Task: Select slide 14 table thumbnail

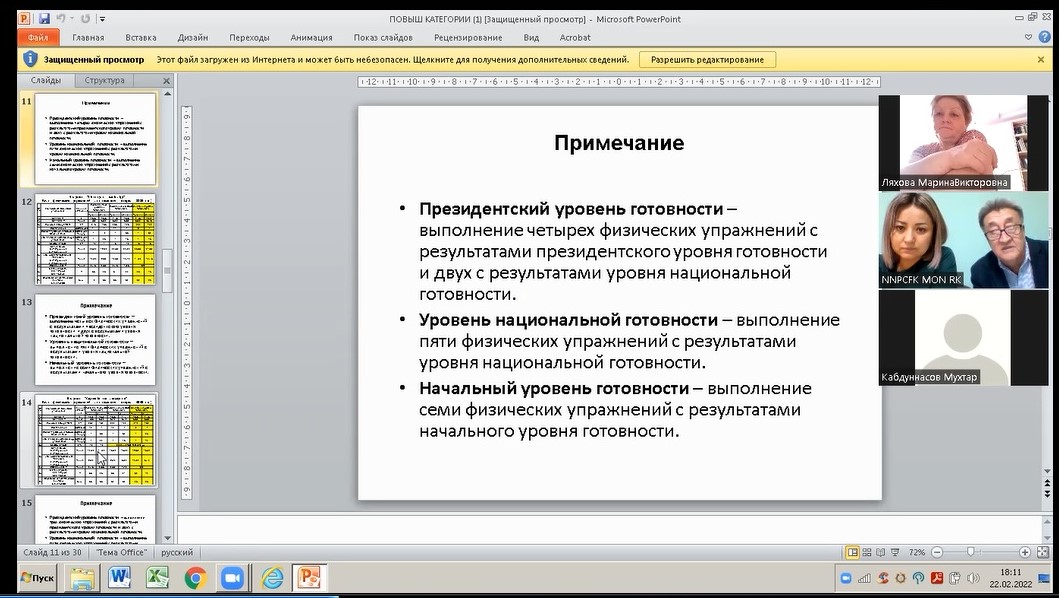Action: coord(95,439)
